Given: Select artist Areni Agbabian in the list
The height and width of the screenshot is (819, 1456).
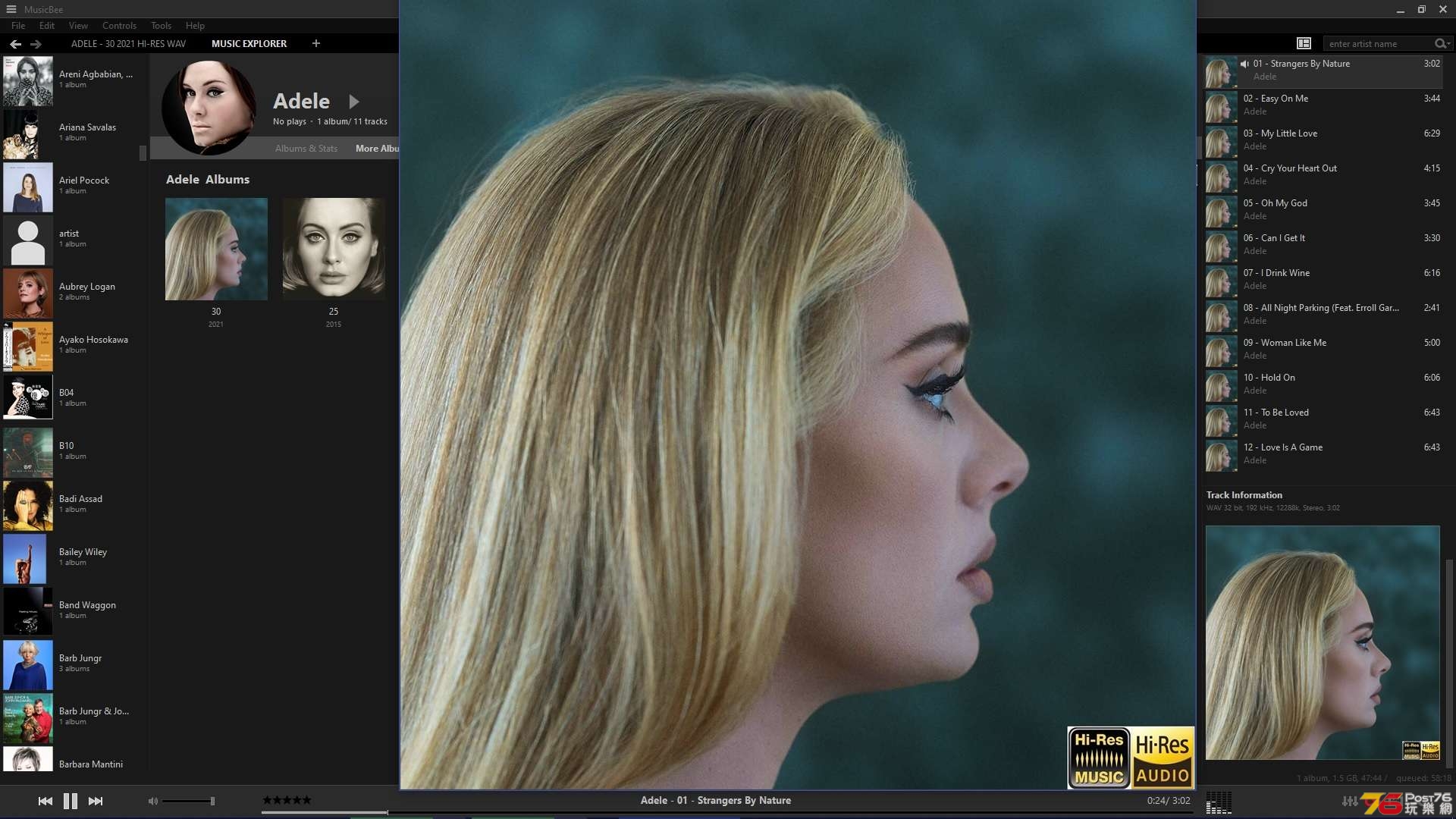Looking at the screenshot, I should pyautogui.click(x=70, y=80).
